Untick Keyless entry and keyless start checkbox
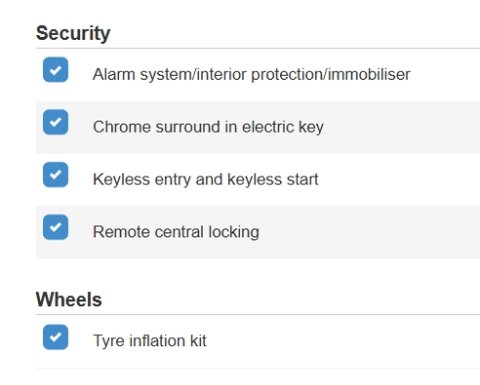This screenshot has height=385, width=480. 55,174
